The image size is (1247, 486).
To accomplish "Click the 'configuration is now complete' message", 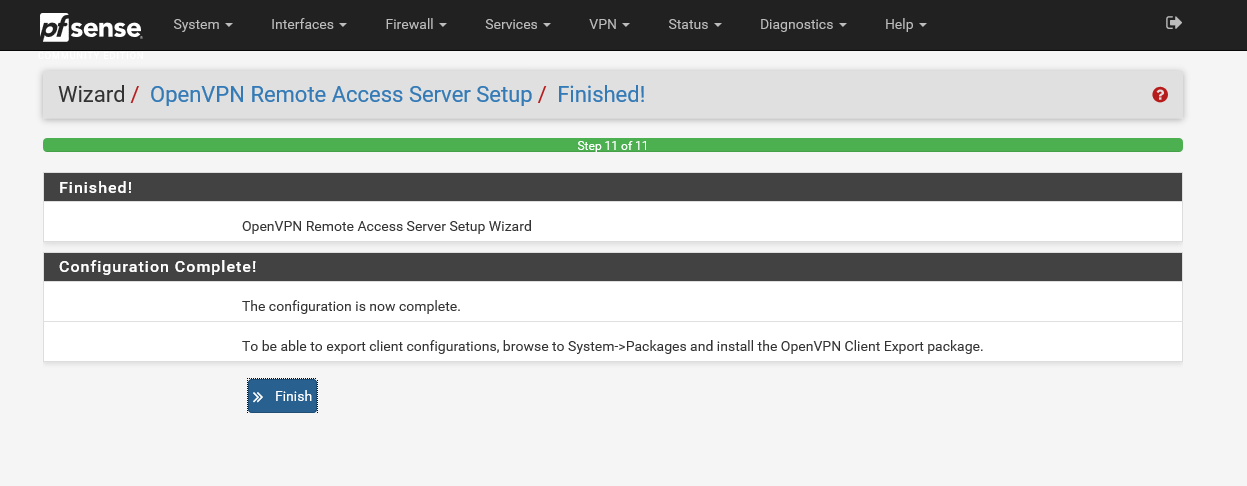I will coord(351,306).
